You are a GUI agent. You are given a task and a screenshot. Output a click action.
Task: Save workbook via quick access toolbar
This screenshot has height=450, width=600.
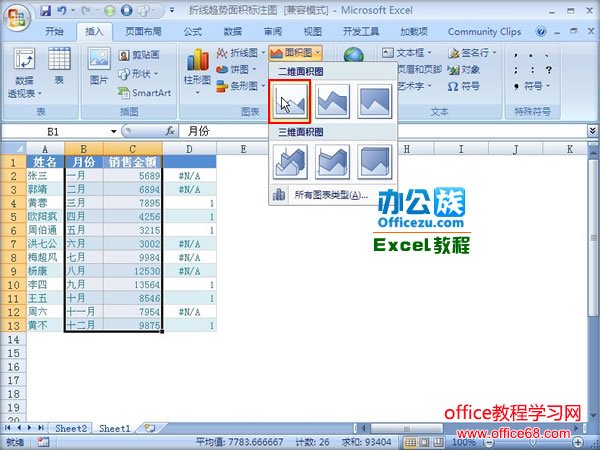coord(46,10)
